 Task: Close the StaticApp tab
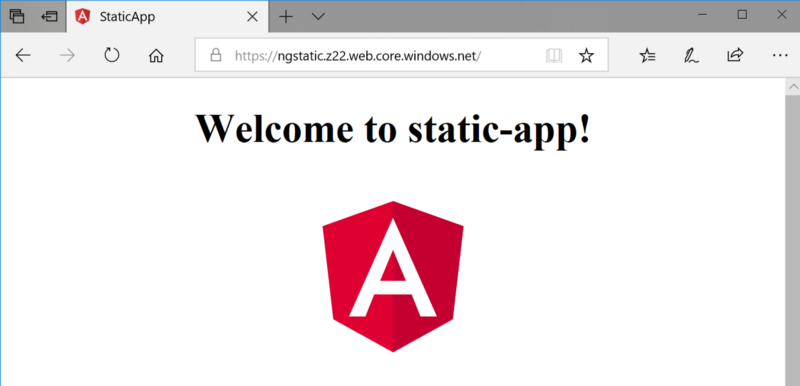click(x=252, y=17)
